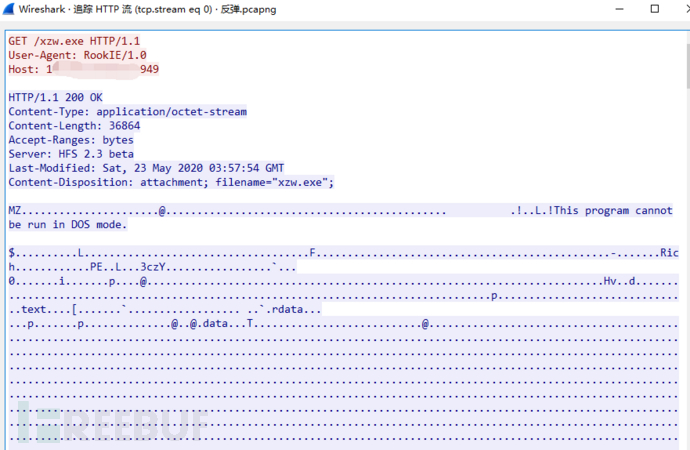Click the vertical scrollbar thumb
The image size is (690, 450).
(x=688, y=66)
